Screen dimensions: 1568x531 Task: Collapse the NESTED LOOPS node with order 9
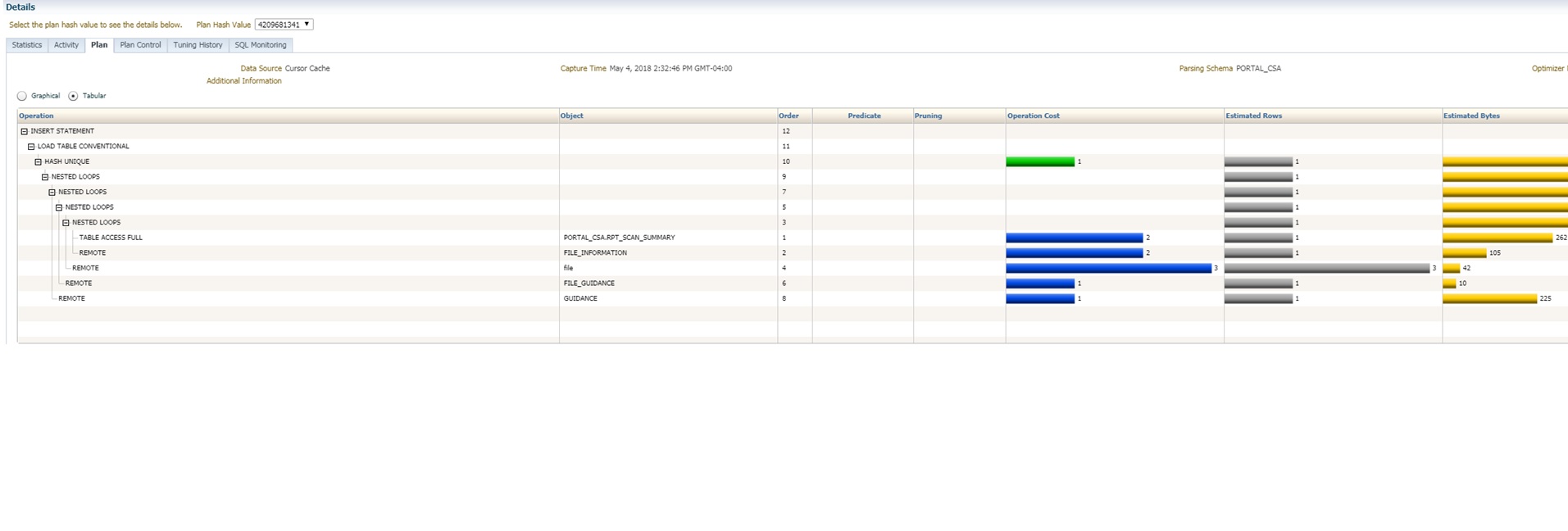45,177
